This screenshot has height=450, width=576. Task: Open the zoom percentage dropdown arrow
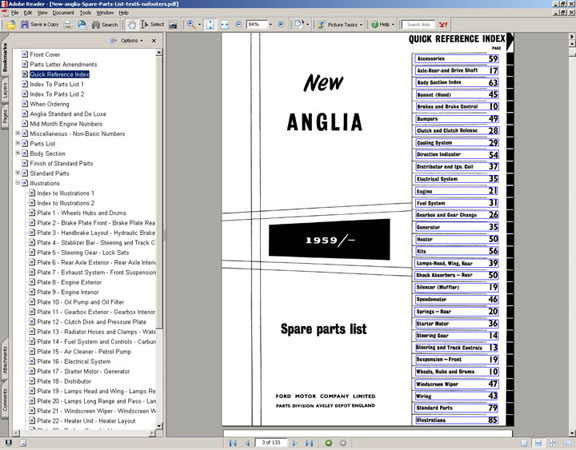pos(271,25)
